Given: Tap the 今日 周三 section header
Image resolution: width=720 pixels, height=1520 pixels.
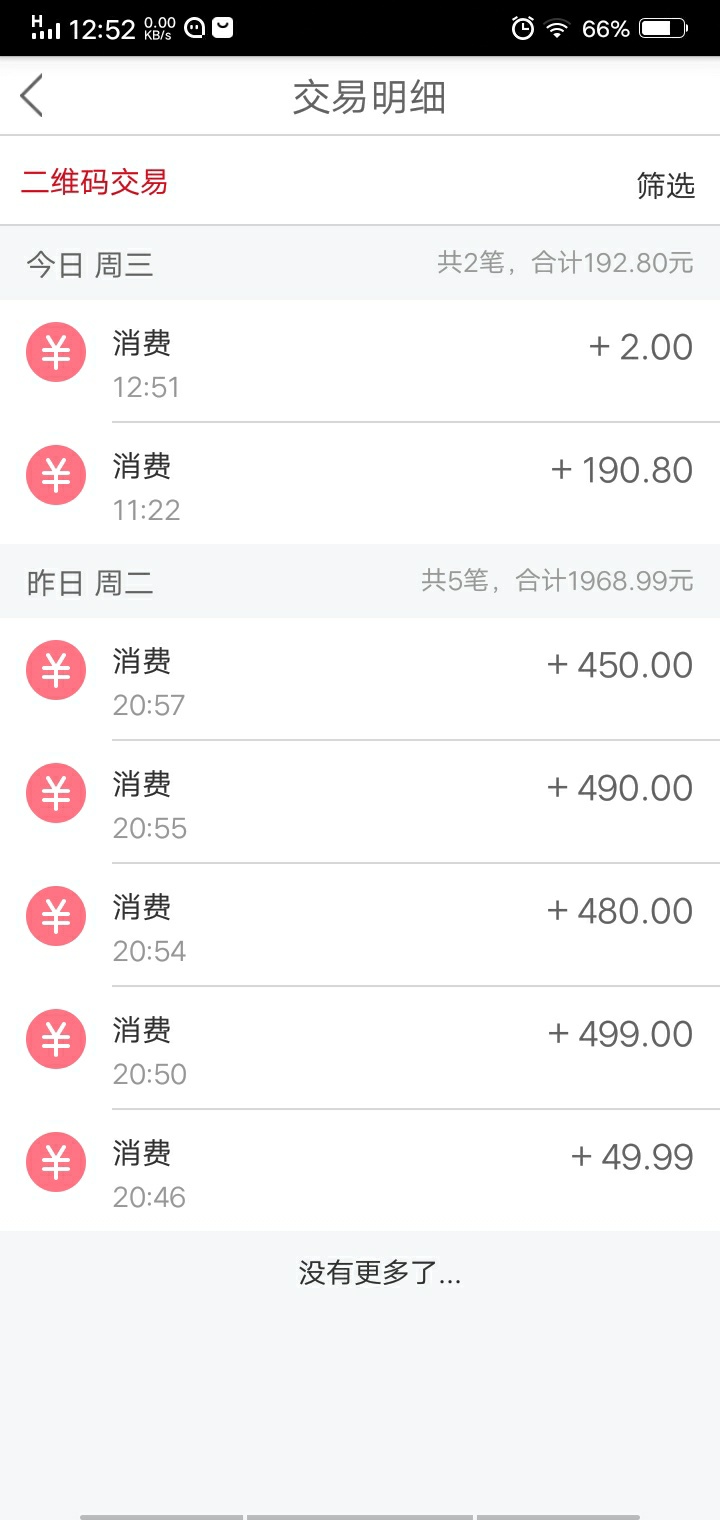Looking at the screenshot, I should click(90, 264).
